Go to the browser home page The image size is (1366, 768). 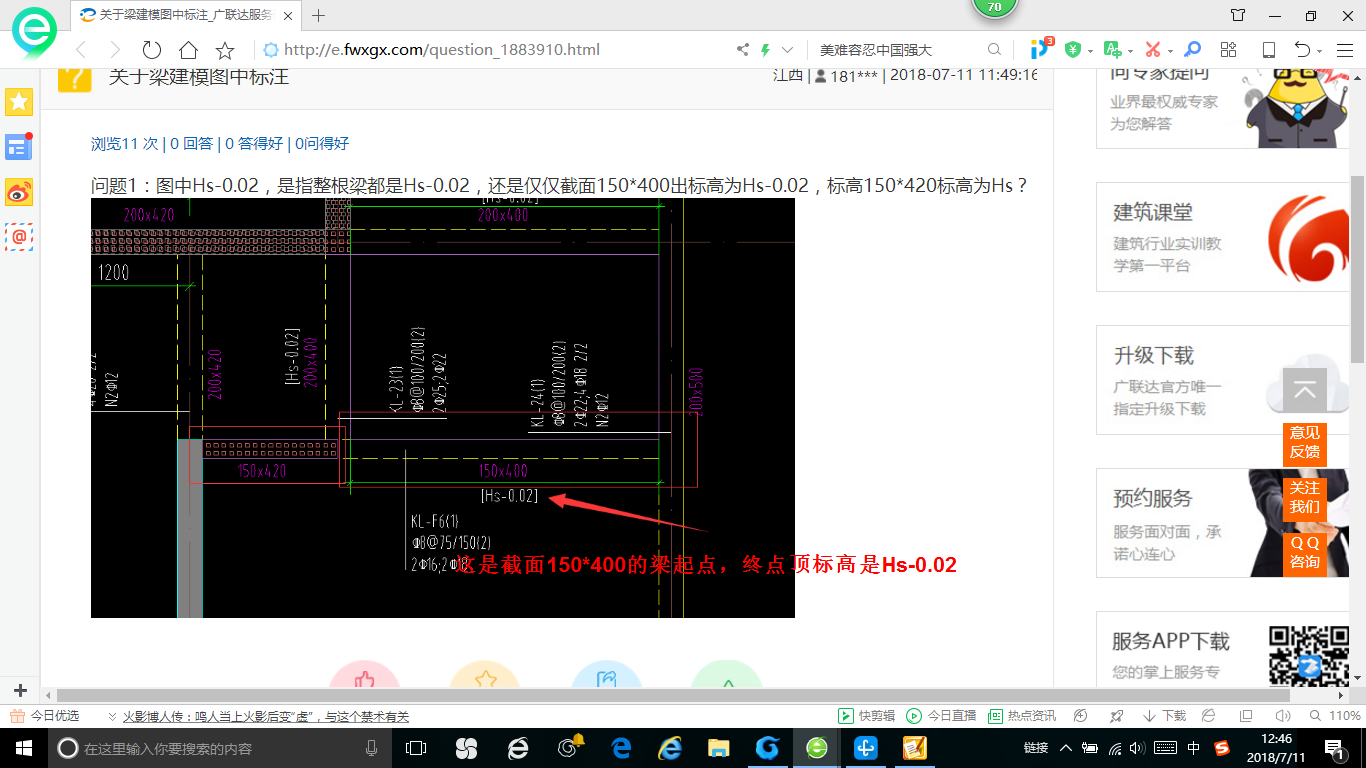tap(188, 50)
